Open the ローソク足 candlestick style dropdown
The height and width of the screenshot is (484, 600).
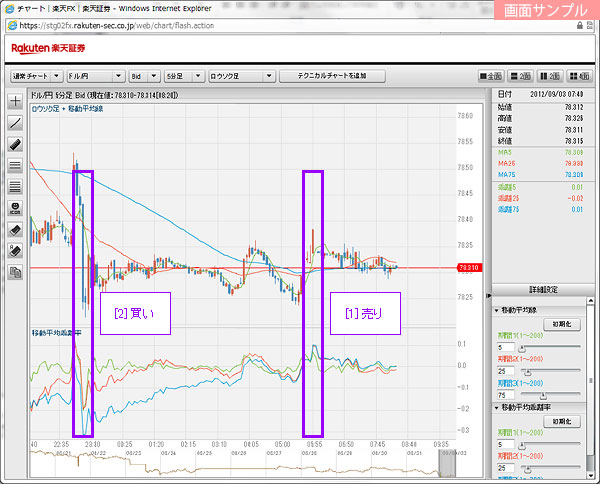click(x=241, y=76)
